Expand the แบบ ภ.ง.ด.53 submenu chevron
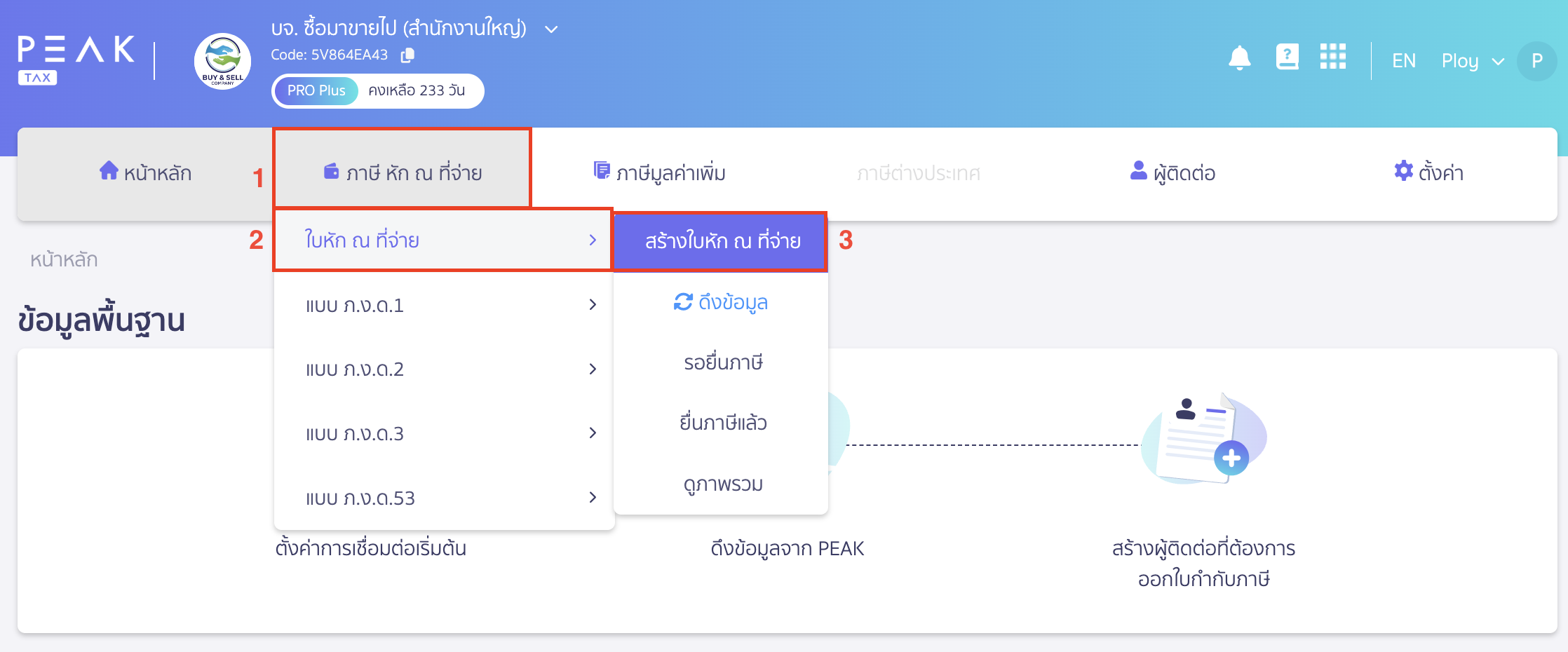This screenshot has height=652, width=1568. [593, 498]
